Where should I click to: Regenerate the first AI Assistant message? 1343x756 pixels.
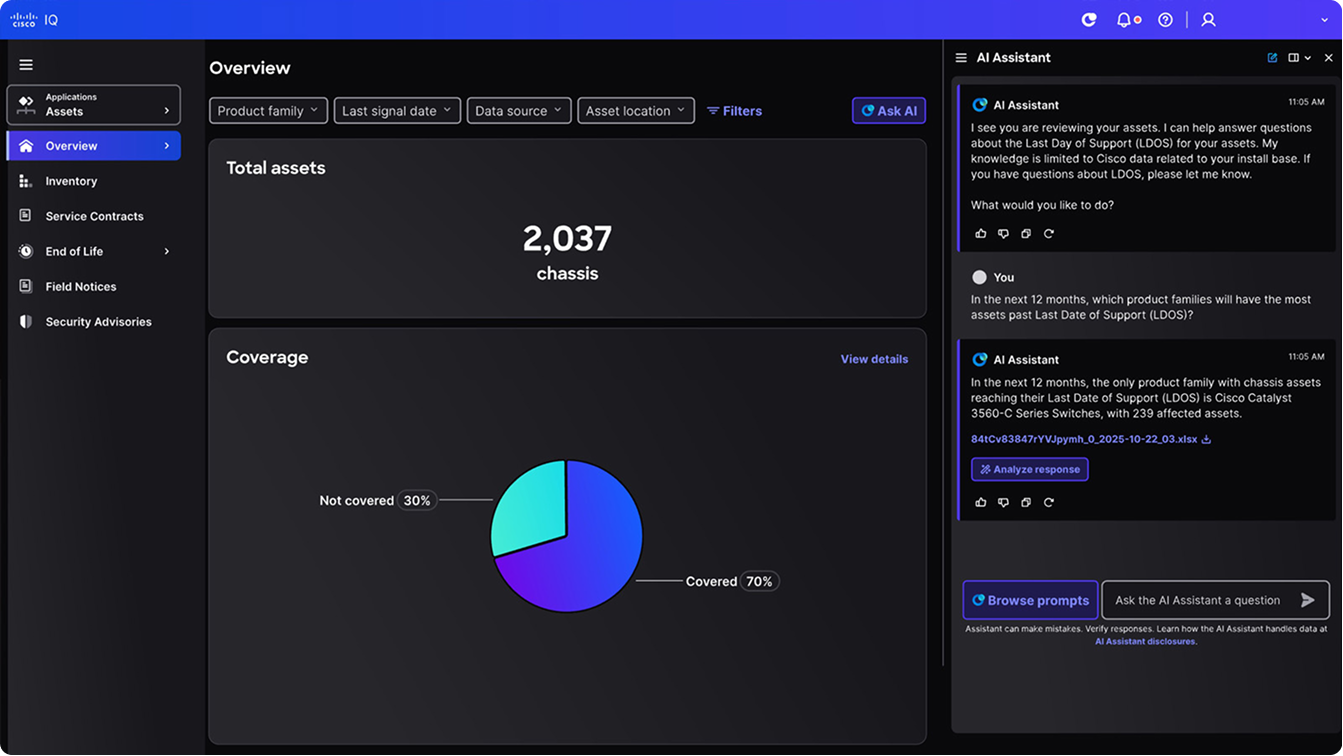point(1049,234)
